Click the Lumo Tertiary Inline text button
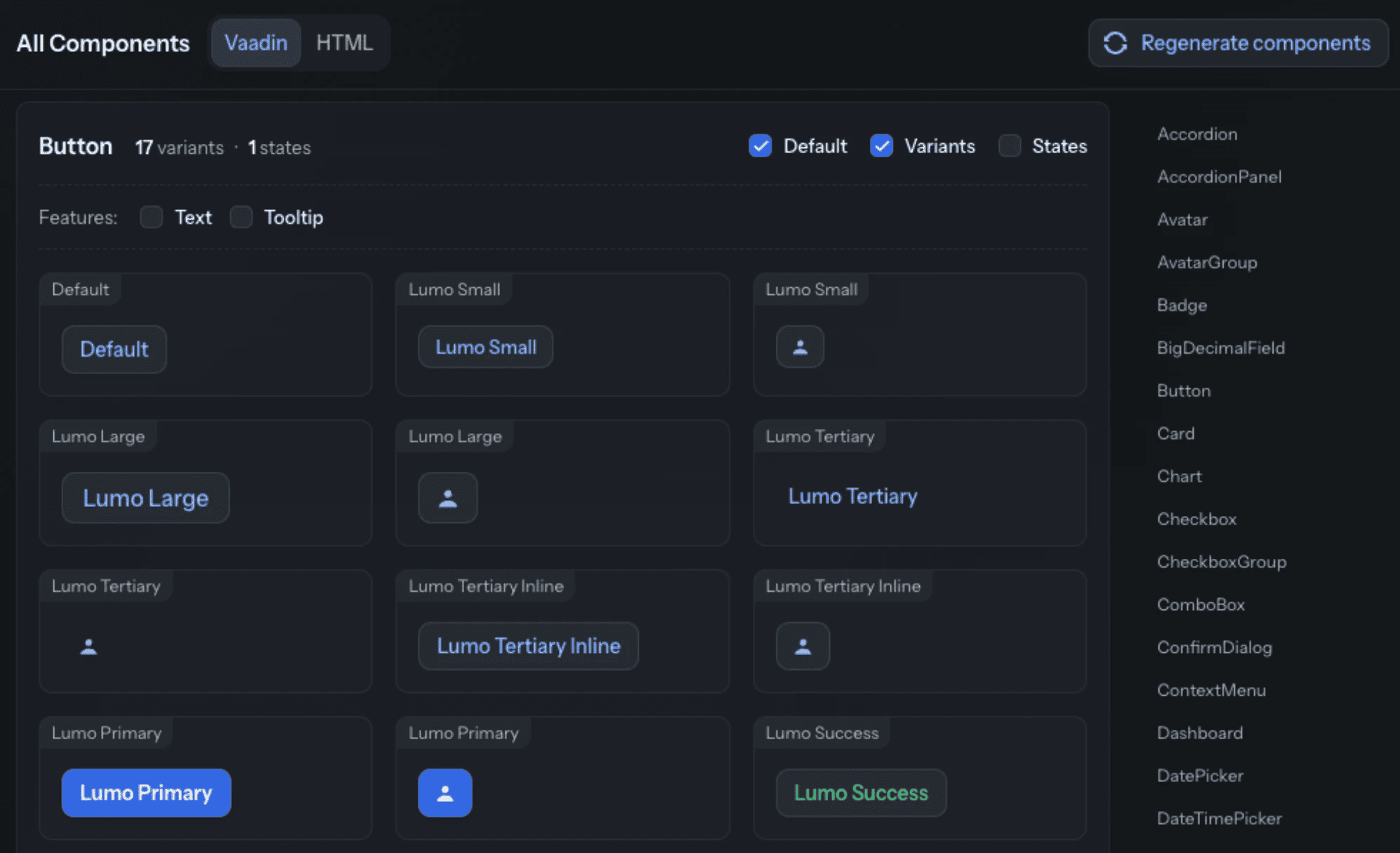The width and height of the screenshot is (1400, 853). [529, 646]
